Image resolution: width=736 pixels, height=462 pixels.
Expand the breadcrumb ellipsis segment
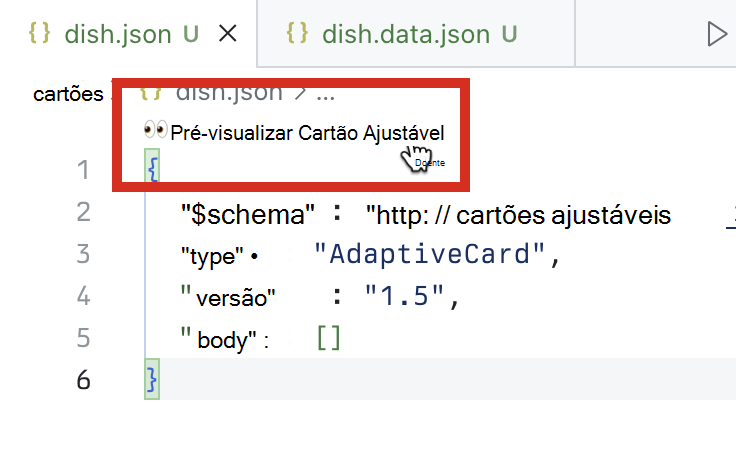(325, 96)
